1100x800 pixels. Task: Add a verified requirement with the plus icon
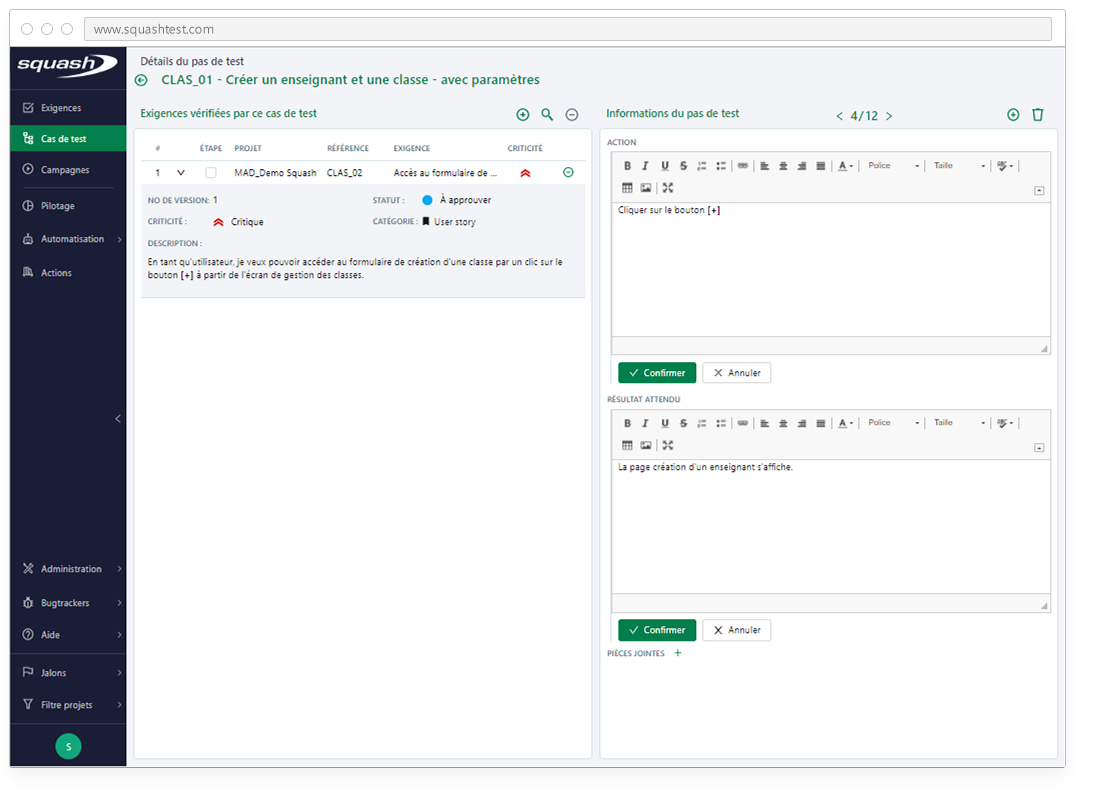point(523,114)
